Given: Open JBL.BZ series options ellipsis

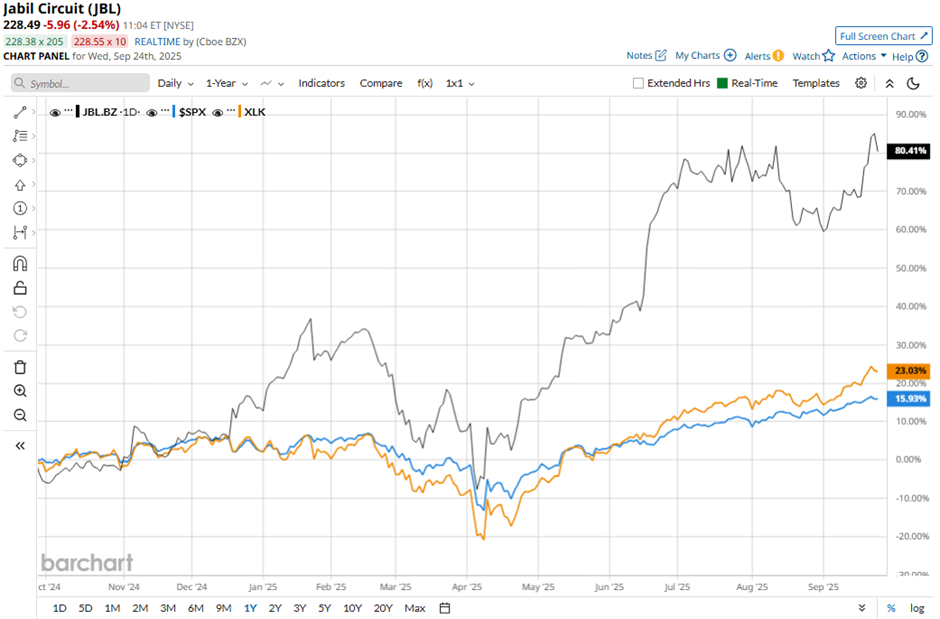Looking at the screenshot, I should point(68,111).
